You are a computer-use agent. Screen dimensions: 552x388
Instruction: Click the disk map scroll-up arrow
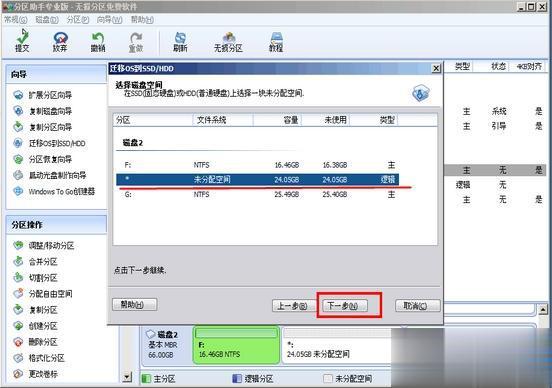pyautogui.click(x=543, y=309)
